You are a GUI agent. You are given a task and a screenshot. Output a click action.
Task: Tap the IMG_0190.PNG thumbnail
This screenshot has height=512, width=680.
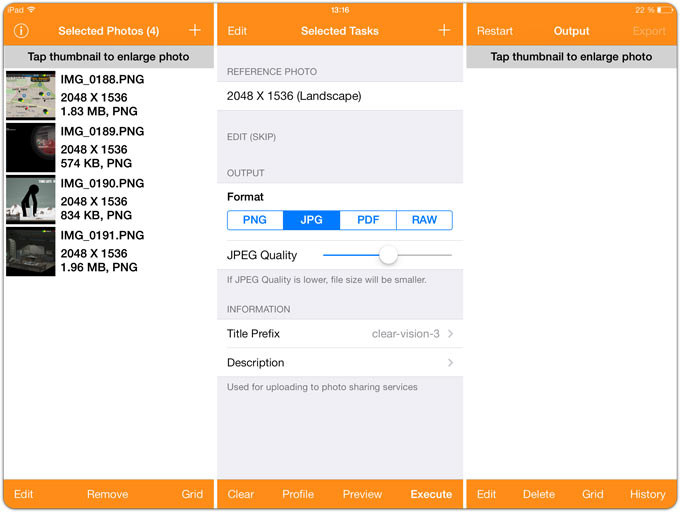(31, 199)
